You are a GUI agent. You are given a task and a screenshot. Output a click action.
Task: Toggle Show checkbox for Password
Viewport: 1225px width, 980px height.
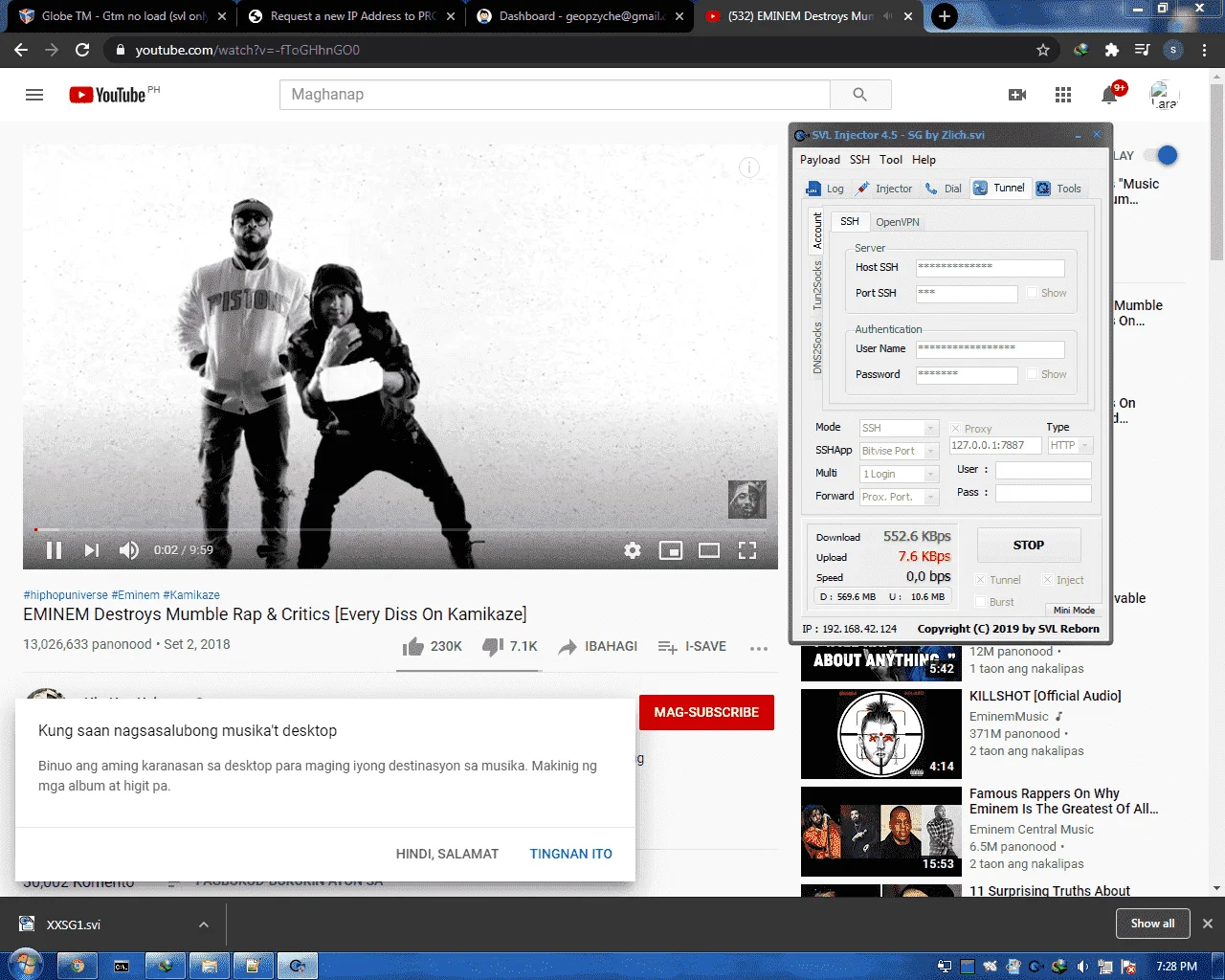pyautogui.click(x=1033, y=374)
